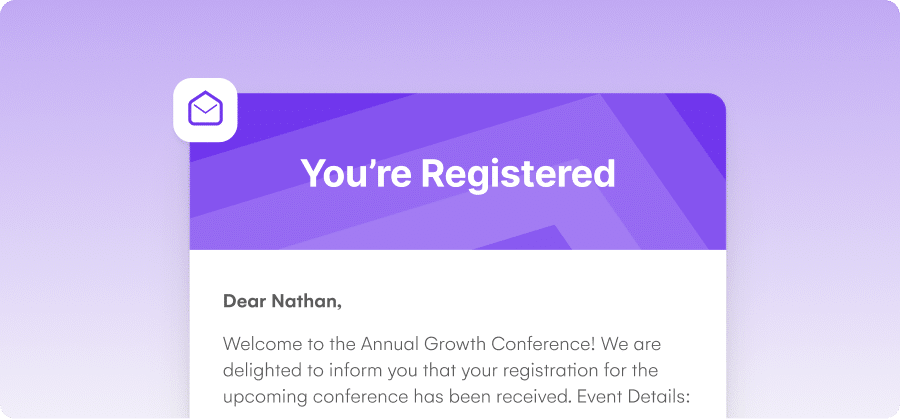Click the "Event Details:" label

[633, 397]
